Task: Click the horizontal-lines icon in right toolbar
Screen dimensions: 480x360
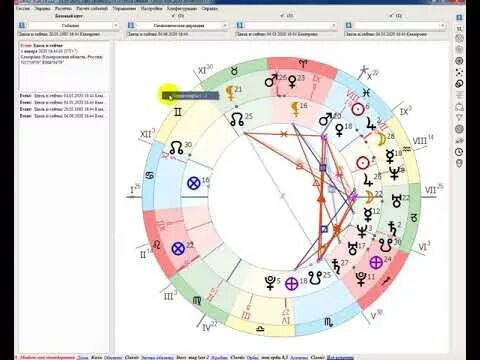Action: pyautogui.click(x=459, y=95)
